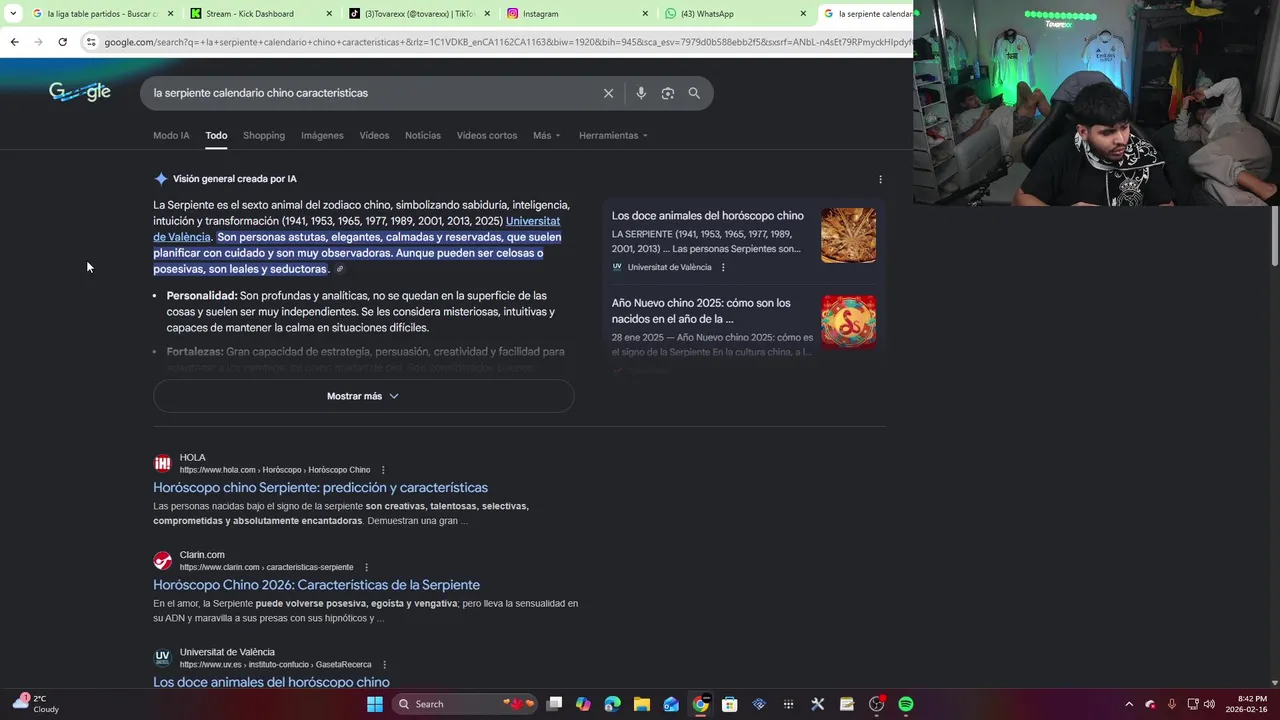Select the Imágenes results tab
This screenshot has height=720, width=1280.
pyautogui.click(x=322, y=135)
